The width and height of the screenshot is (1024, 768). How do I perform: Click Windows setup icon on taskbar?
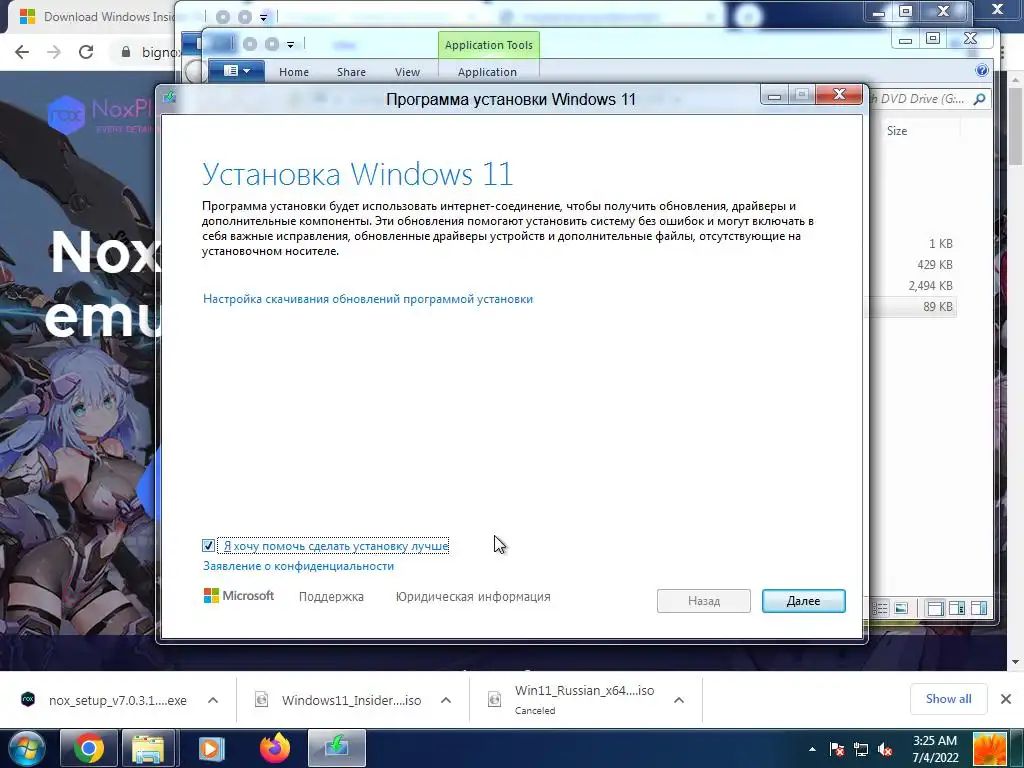point(337,748)
